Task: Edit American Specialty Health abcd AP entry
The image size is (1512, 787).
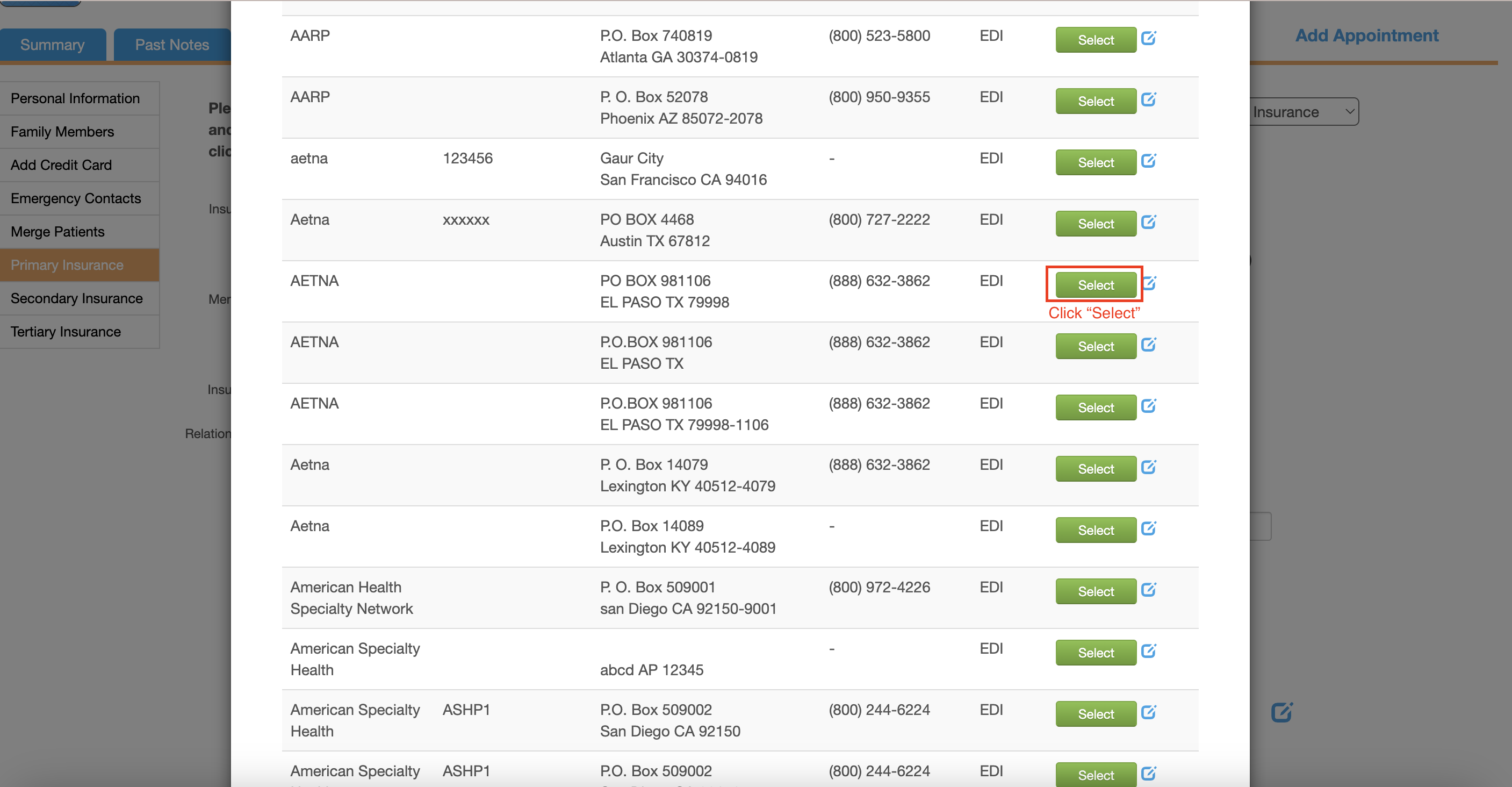Action: tap(1148, 651)
